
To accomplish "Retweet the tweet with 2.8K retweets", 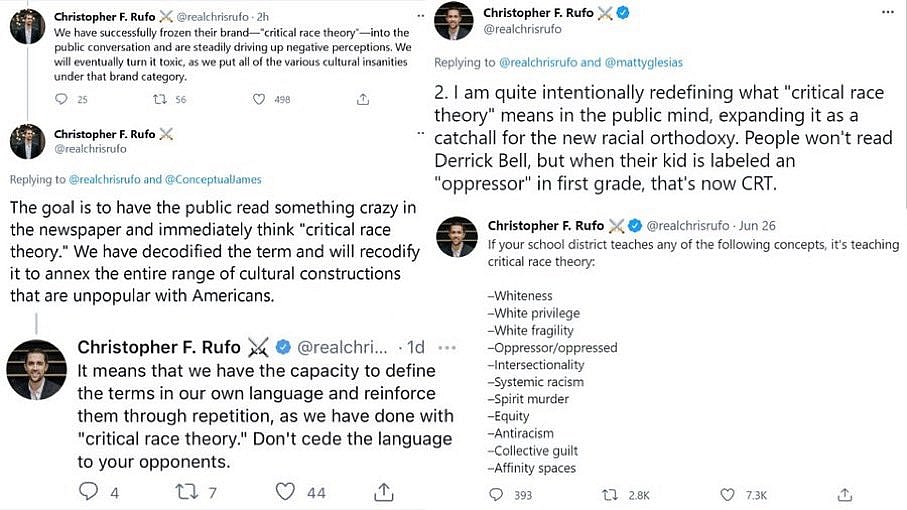I will 610,495.
